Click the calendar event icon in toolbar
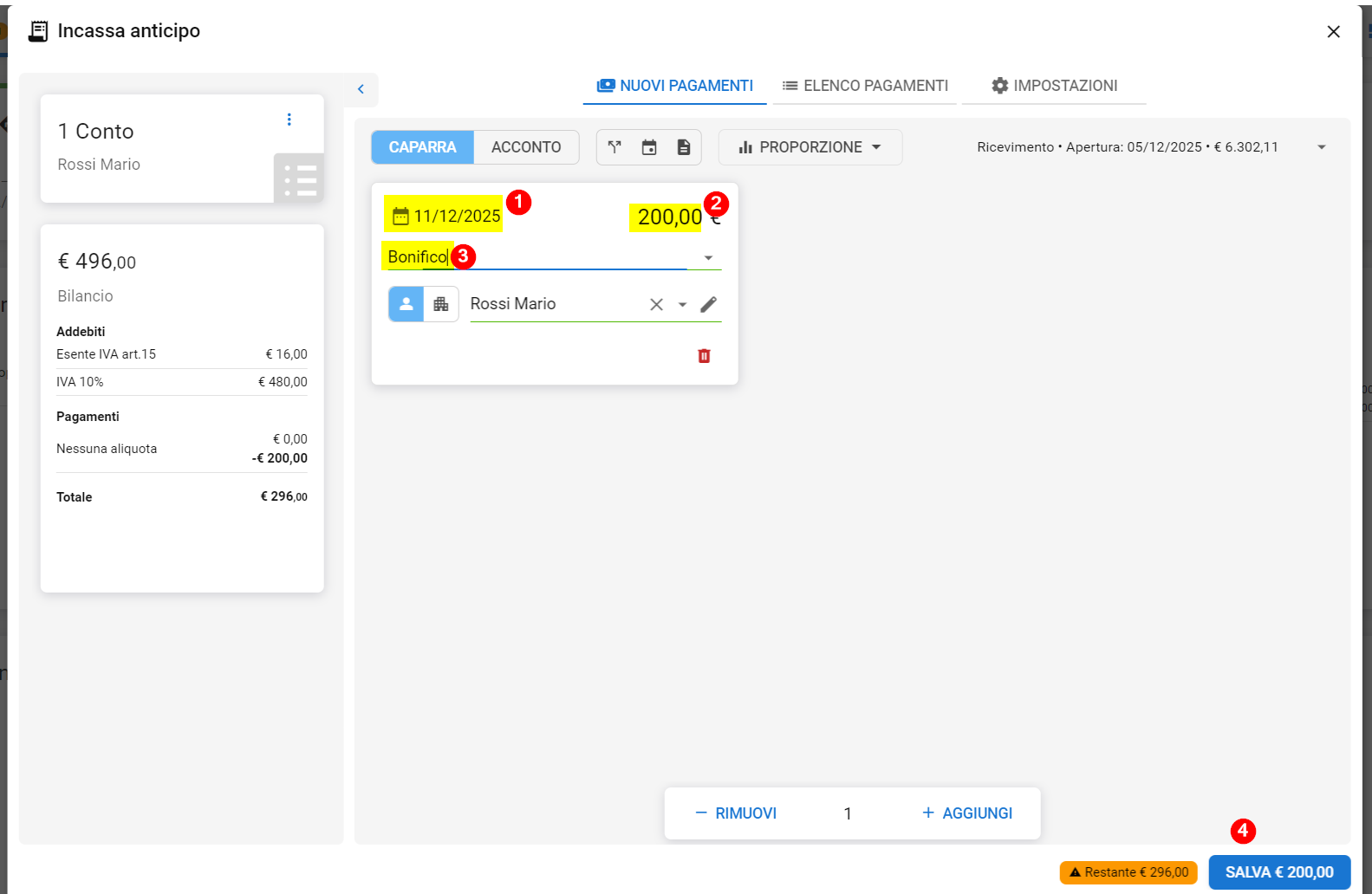This screenshot has width=1372, height=894. tap(649, 147)
